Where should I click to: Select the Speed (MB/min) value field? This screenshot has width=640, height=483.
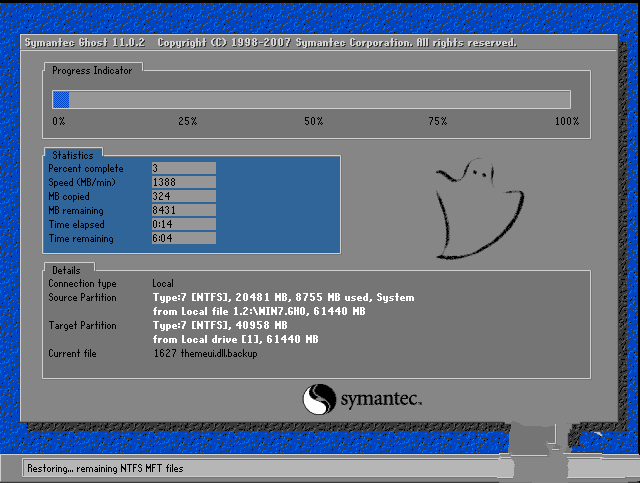pyautogui.click(x=183, y=182)
